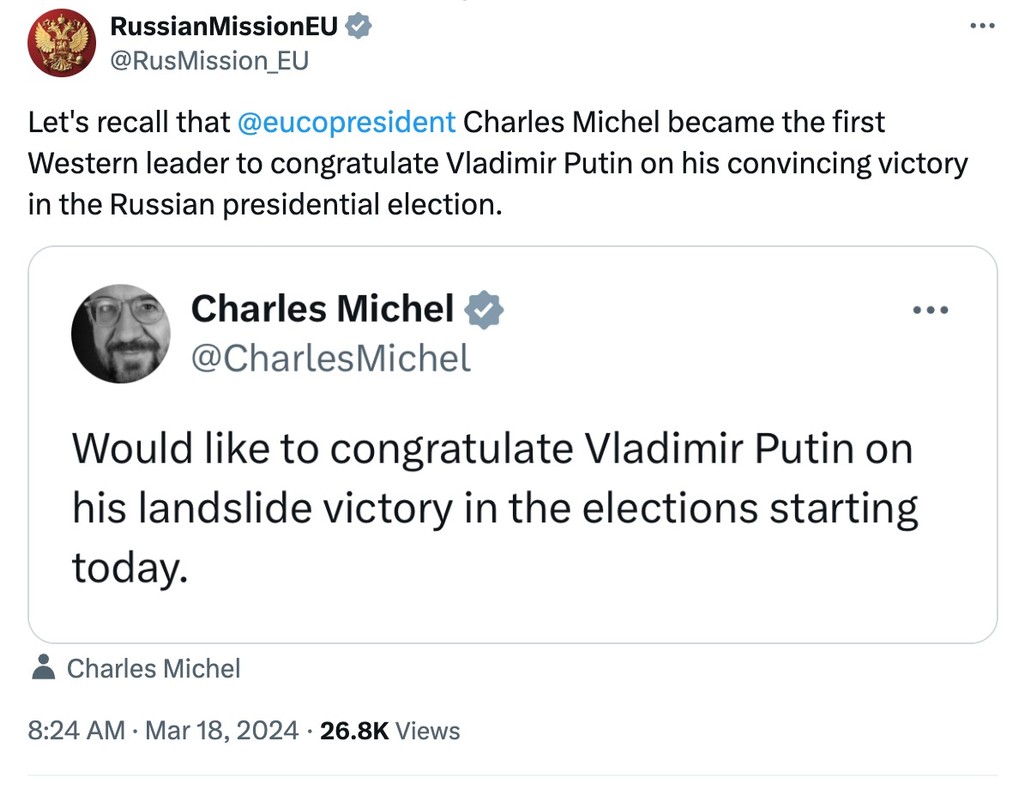Open Charles Michel's avatar in the quoted tweet

click(x=121, y=333)
